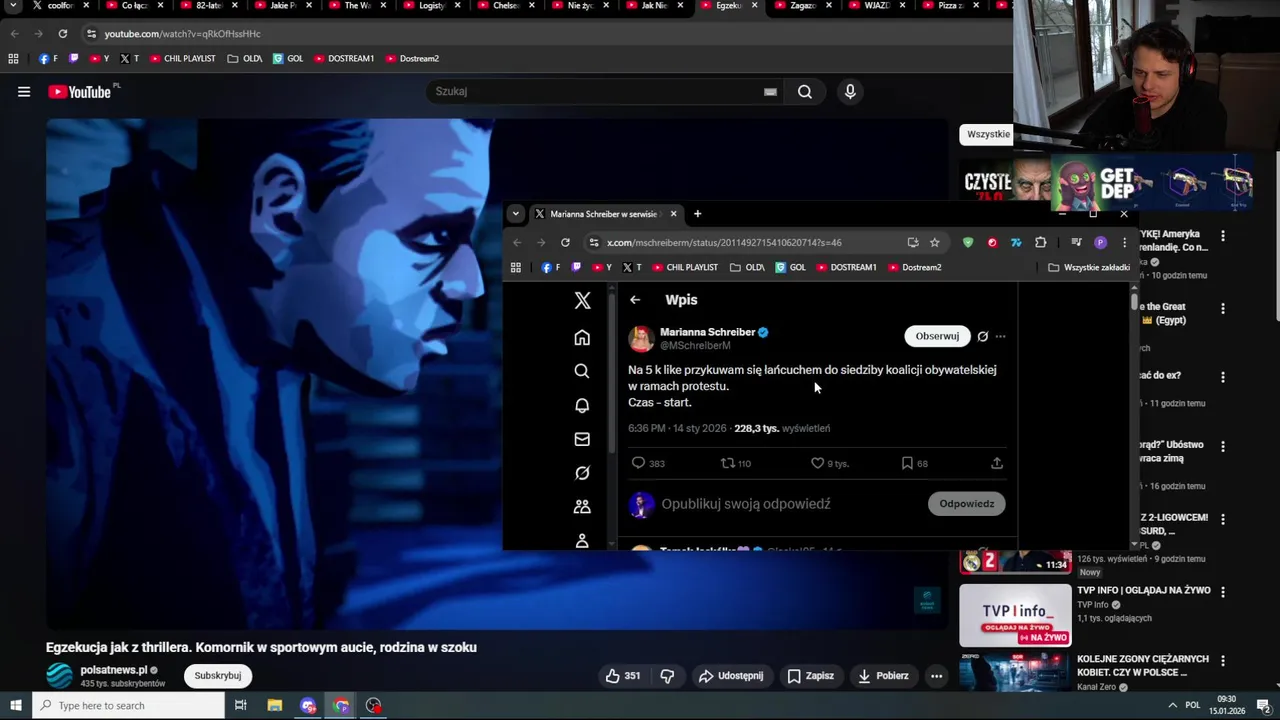Open a new tab in the X window
1280x720 pixels.
click(697, 214)
